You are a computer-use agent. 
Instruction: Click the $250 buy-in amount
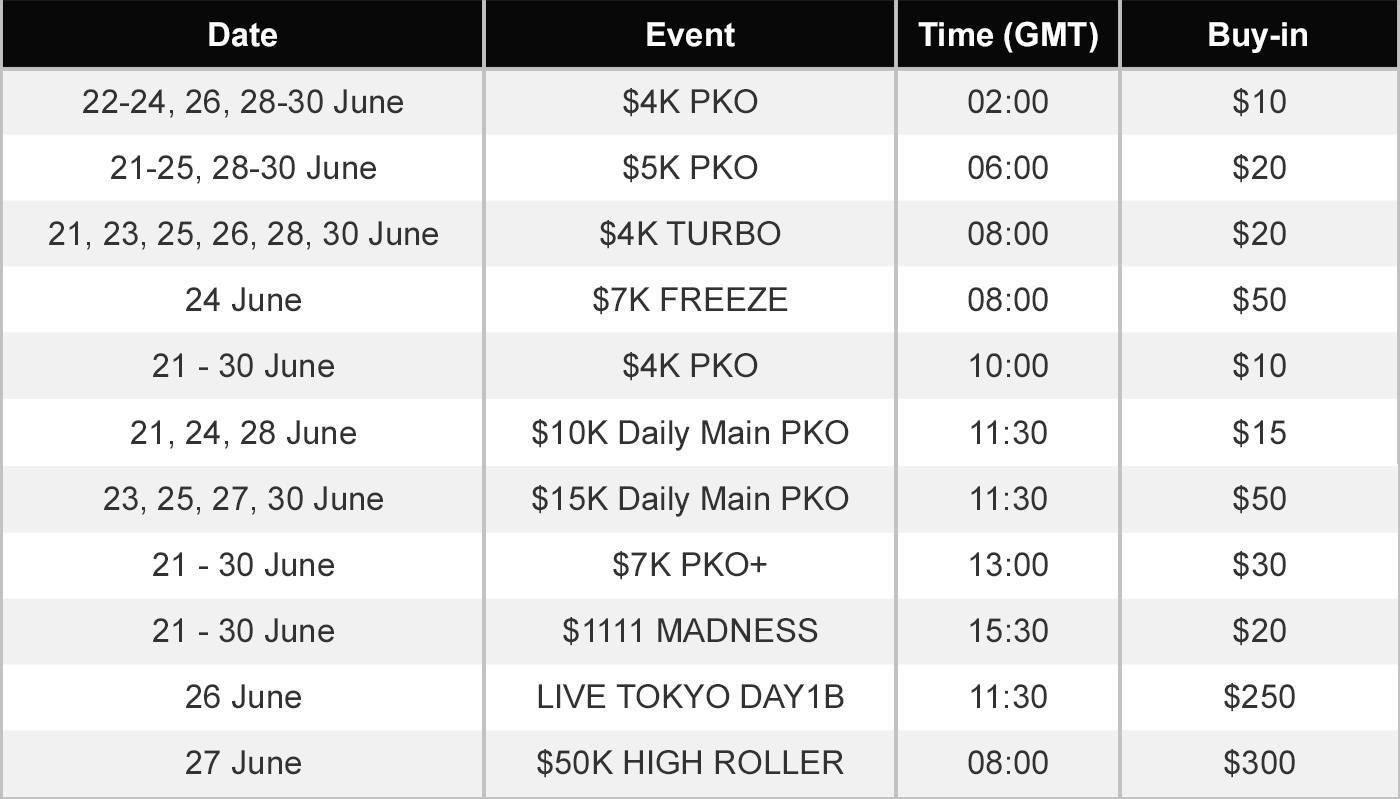pyautogui.click(x=1259, y=697)
